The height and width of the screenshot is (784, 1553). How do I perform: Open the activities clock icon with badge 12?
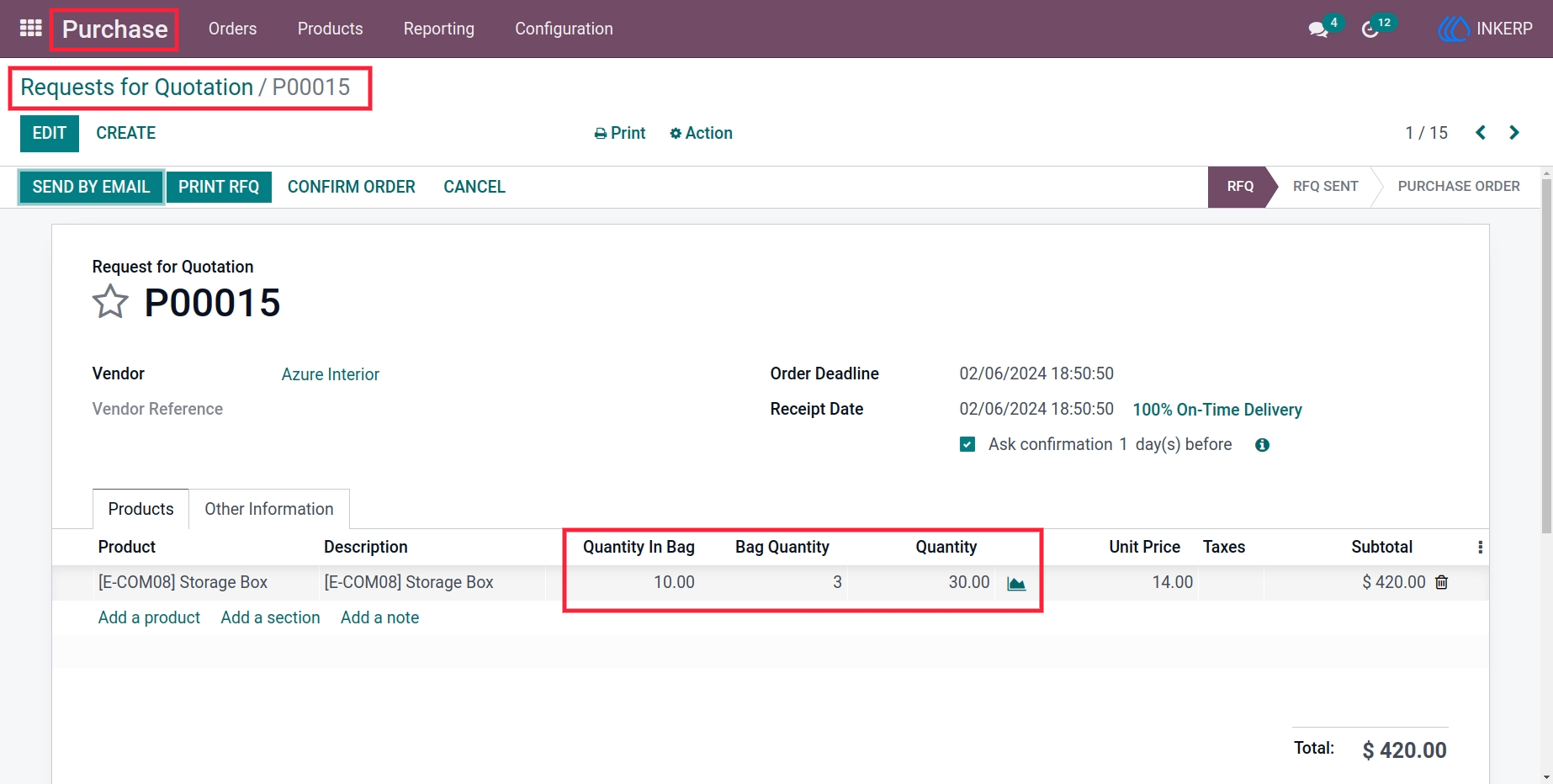click(x=1370, y=29)
